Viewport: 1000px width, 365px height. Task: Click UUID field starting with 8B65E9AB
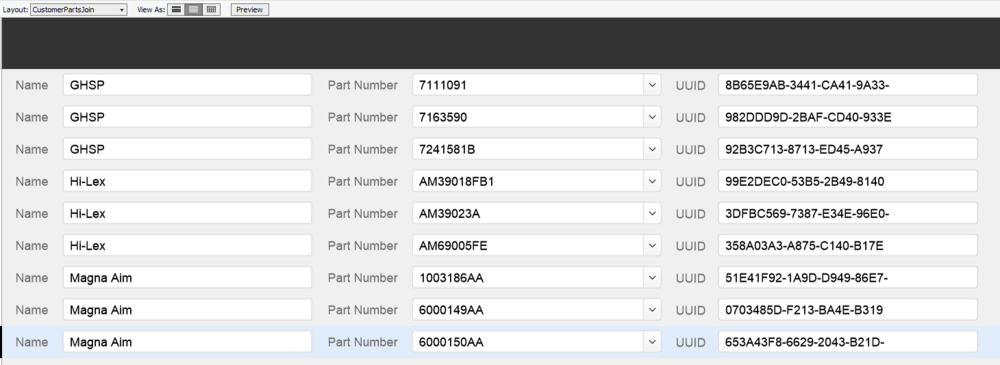[848, 85]
